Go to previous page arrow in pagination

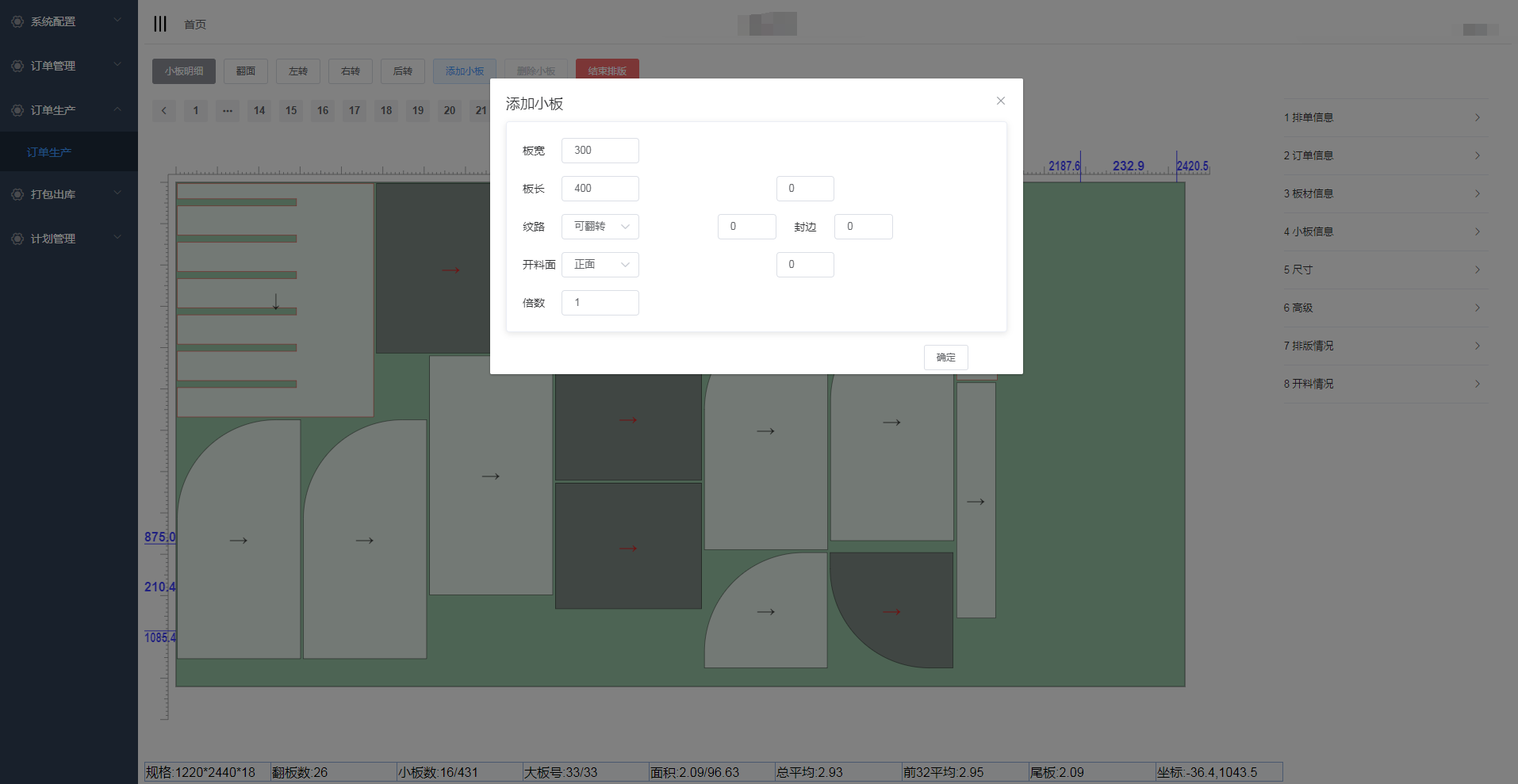click(x=164, y=110)
